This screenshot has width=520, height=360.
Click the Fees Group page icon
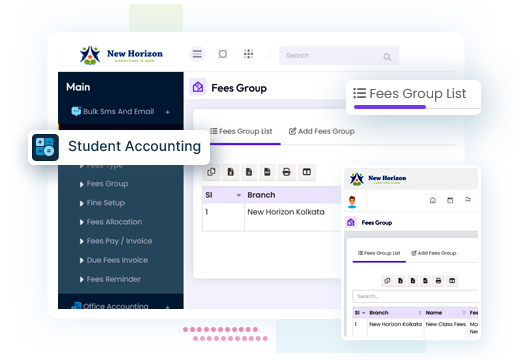pyautogui.click(x=198, y=87)
